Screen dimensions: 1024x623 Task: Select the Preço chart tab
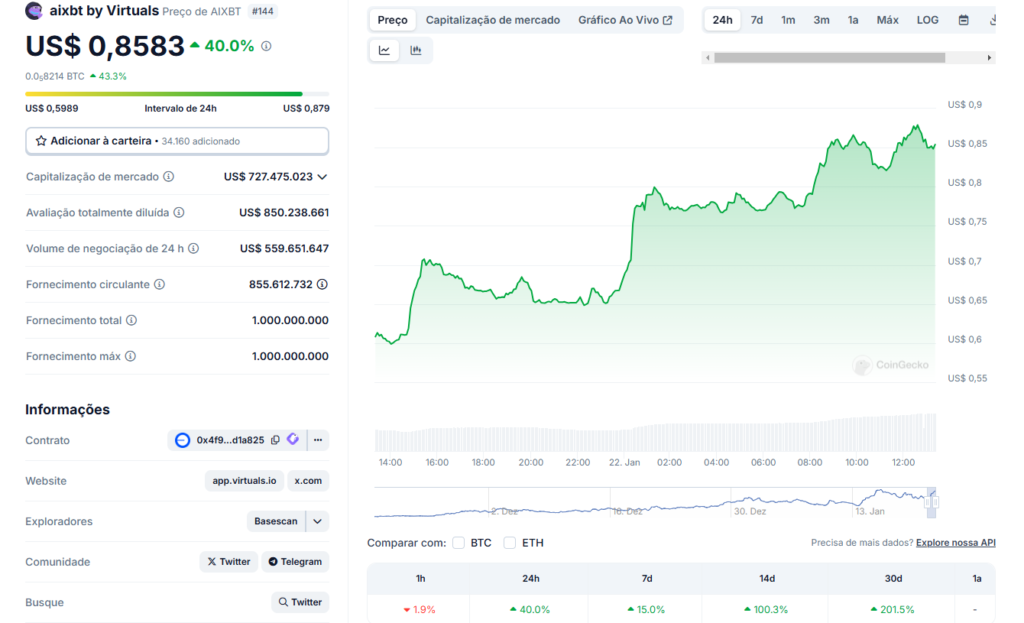tap(392, 20)
